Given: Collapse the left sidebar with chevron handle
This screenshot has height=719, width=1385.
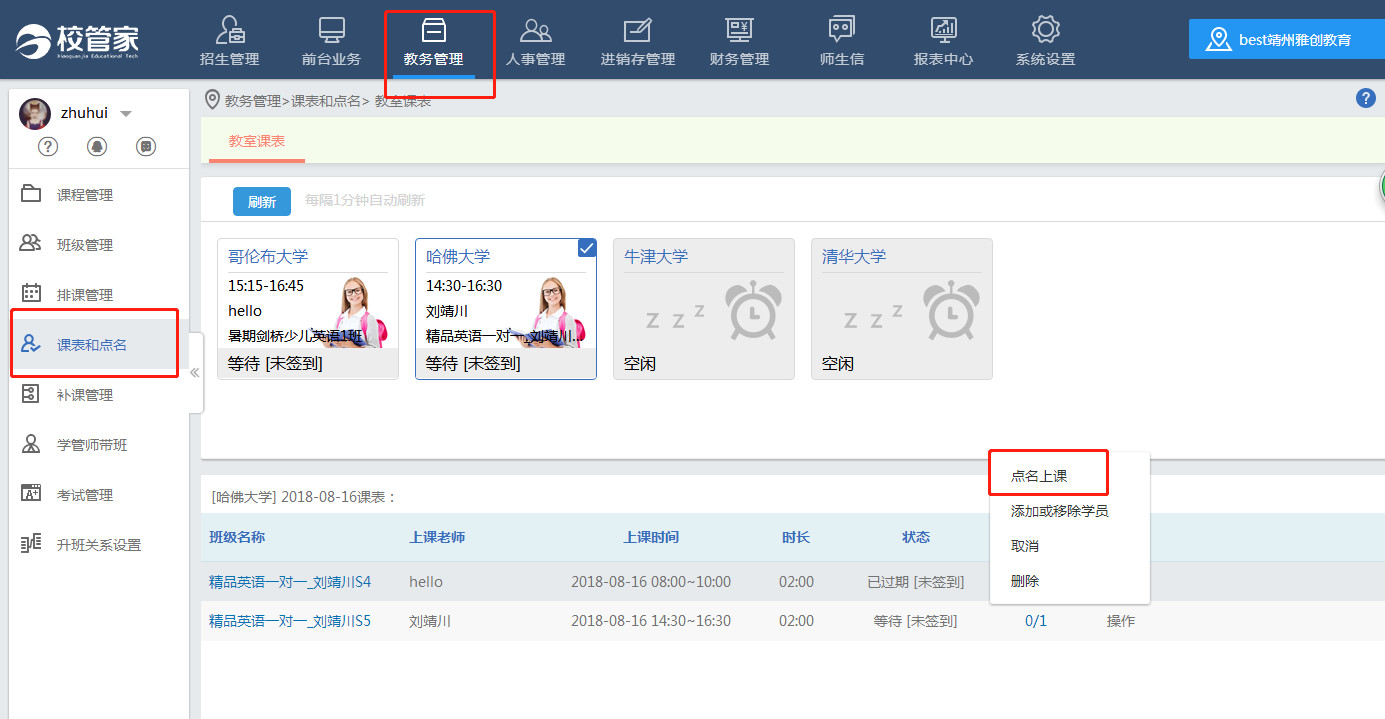Looking at the screenshot, I should click(195, 372).
